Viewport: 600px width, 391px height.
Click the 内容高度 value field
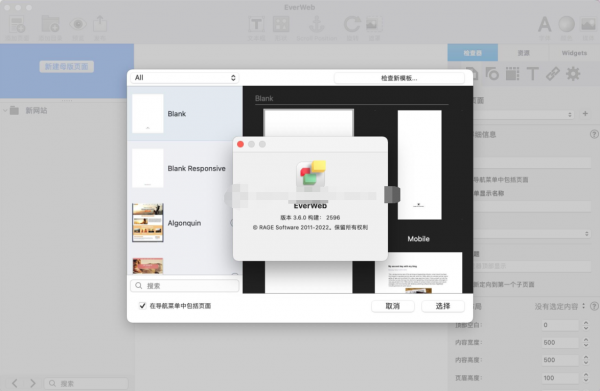click(x=560, y=360)
